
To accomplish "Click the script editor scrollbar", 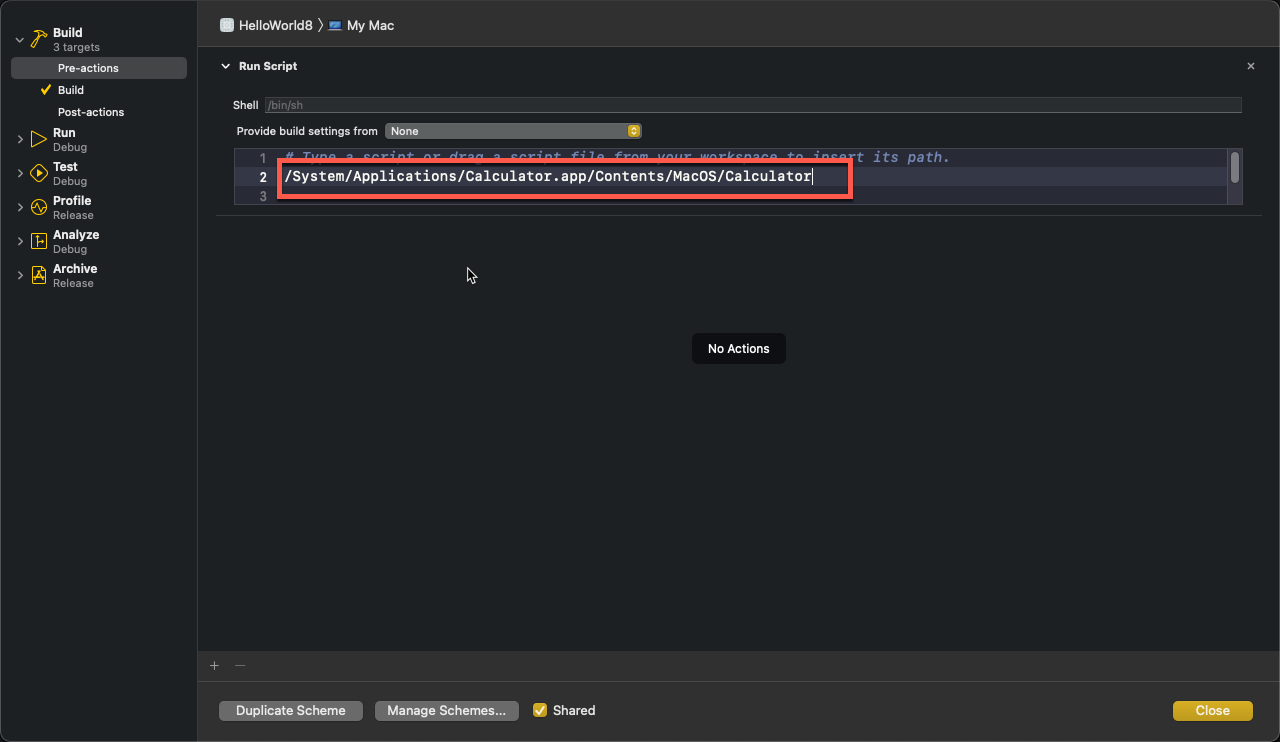I will (1236, 167).
